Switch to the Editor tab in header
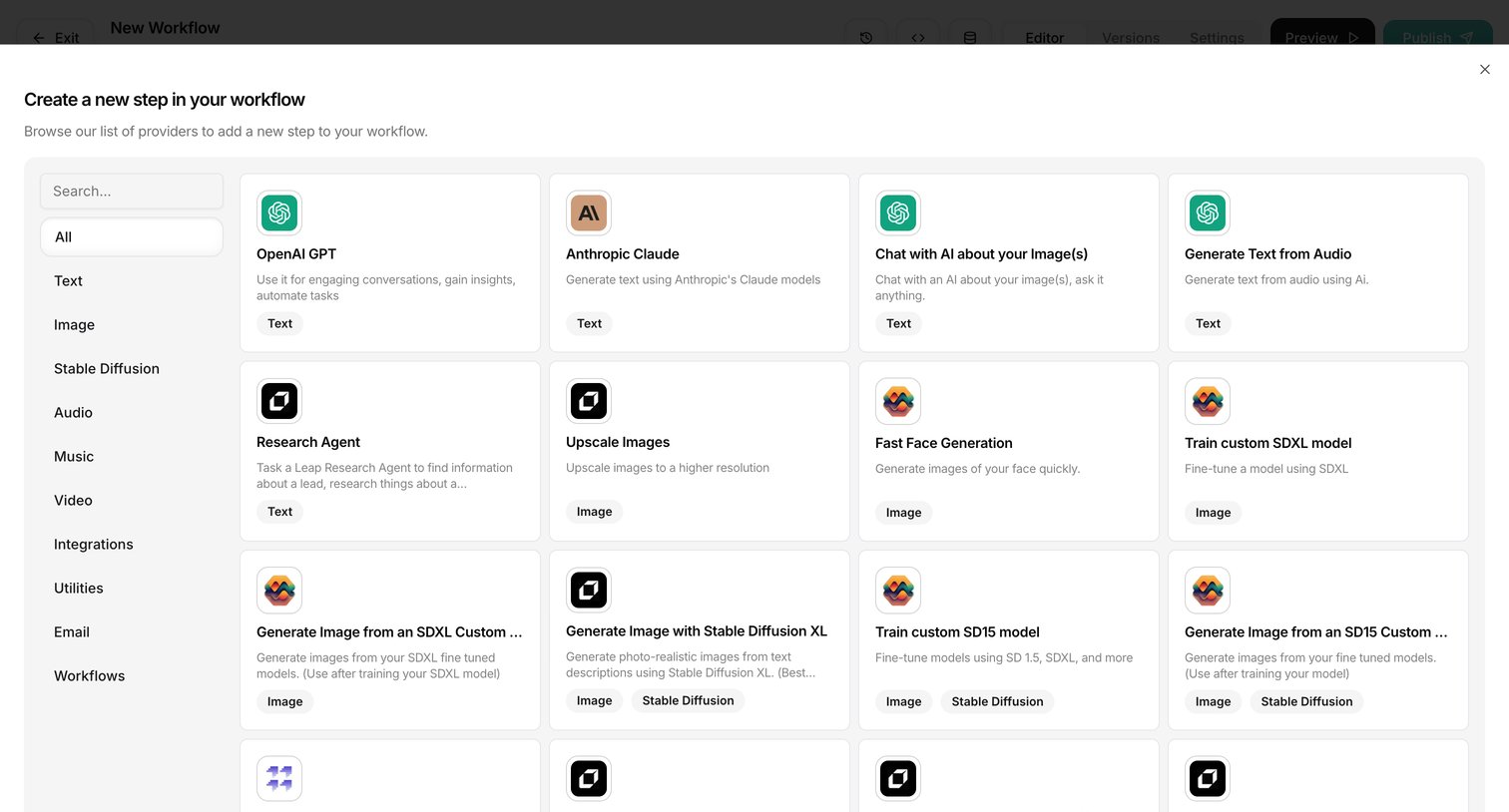This screenshot has width=1509, height=812. tap(1045, 37)
